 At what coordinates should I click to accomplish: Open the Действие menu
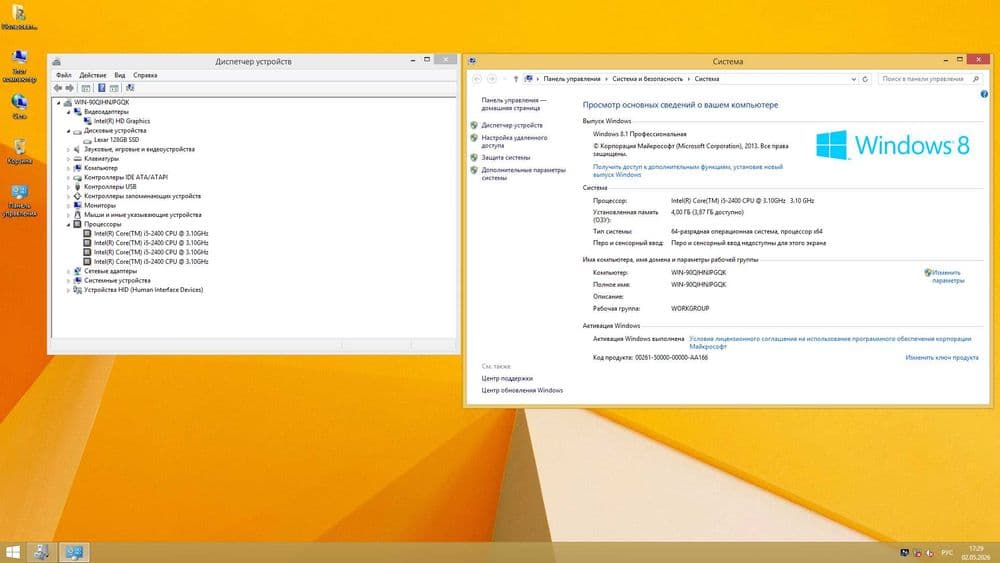92,75
